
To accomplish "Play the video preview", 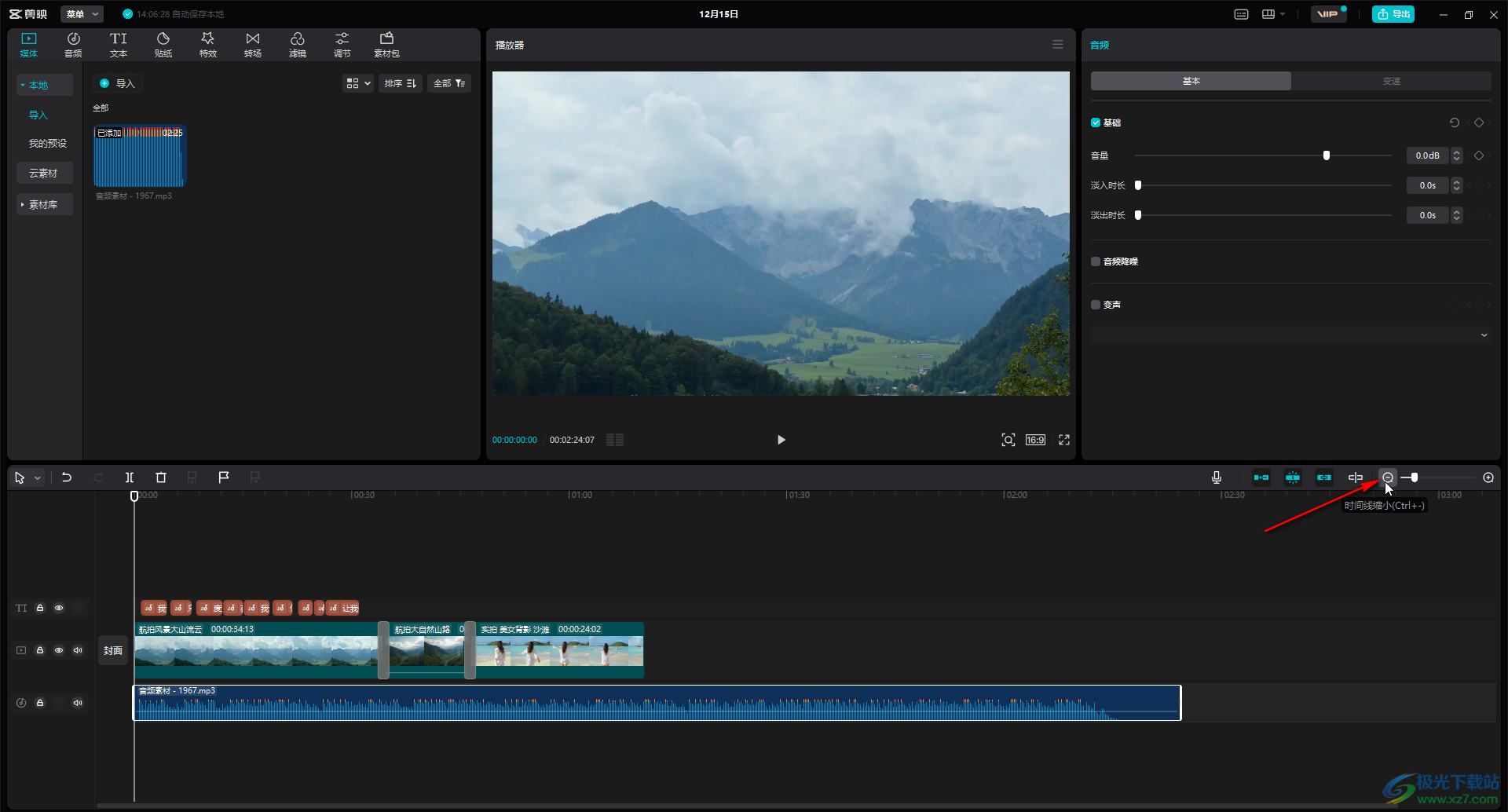I will (x=781, y=440).
